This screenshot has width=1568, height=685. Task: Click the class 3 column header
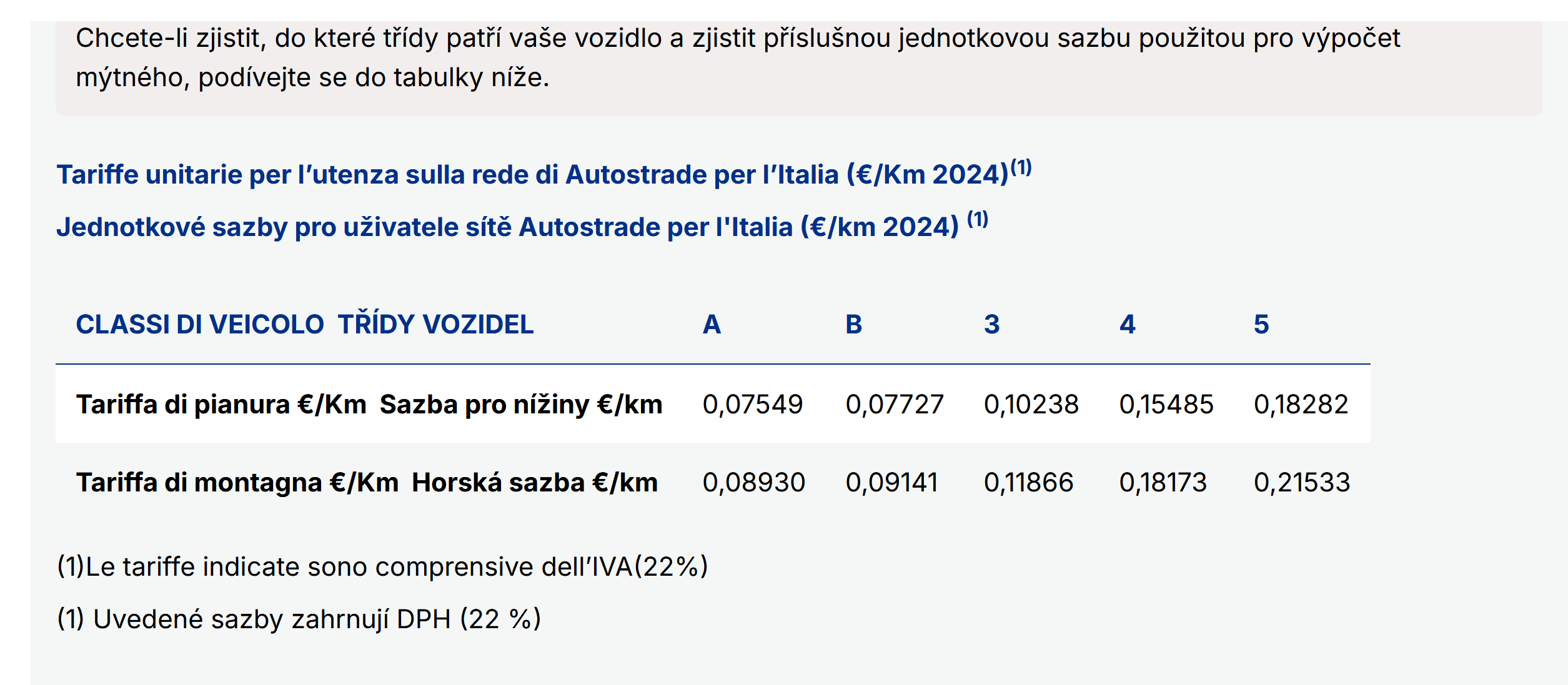(x=991, y=325)
